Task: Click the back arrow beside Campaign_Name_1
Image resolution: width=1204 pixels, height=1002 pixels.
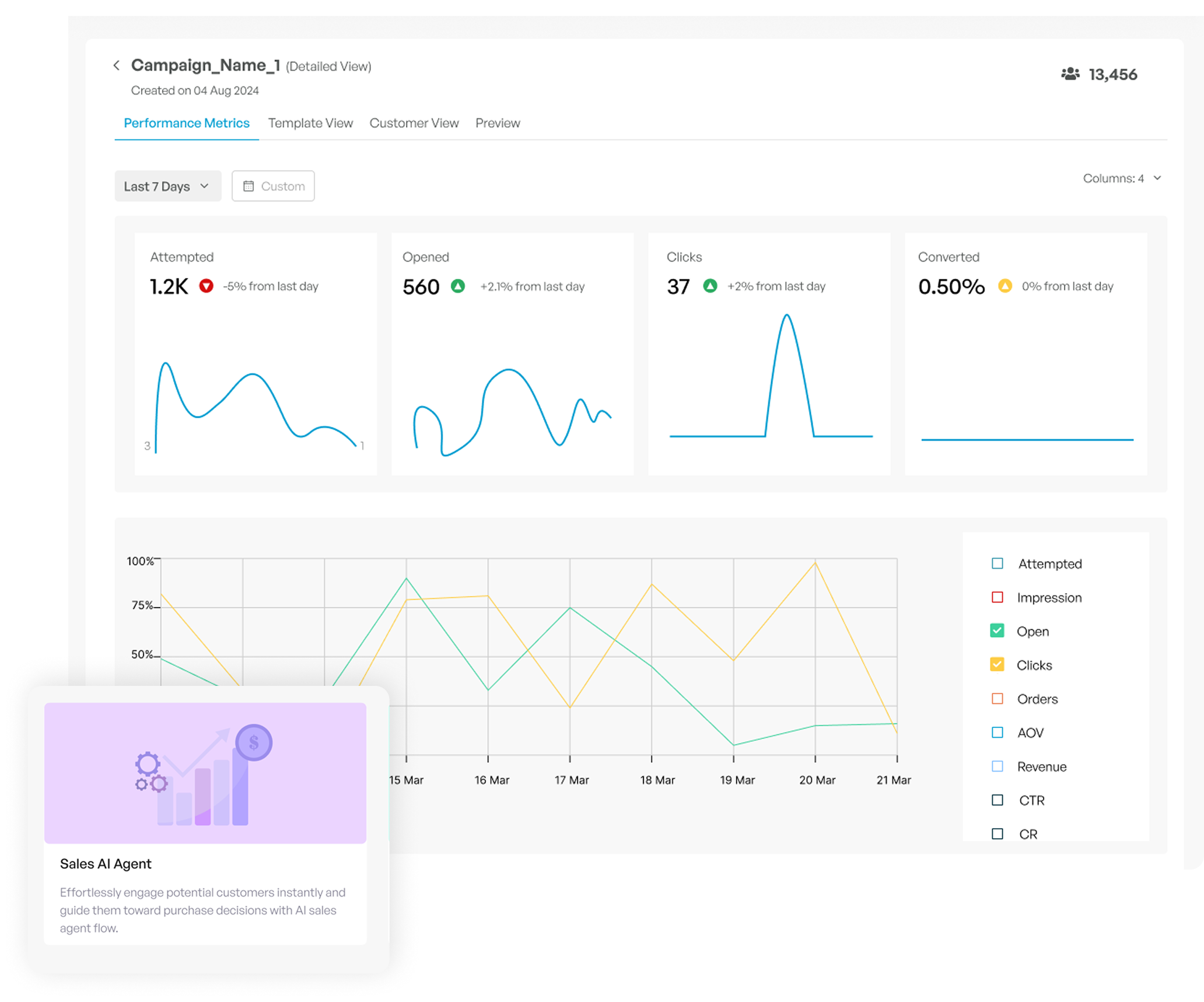Action: click(117, 65)
